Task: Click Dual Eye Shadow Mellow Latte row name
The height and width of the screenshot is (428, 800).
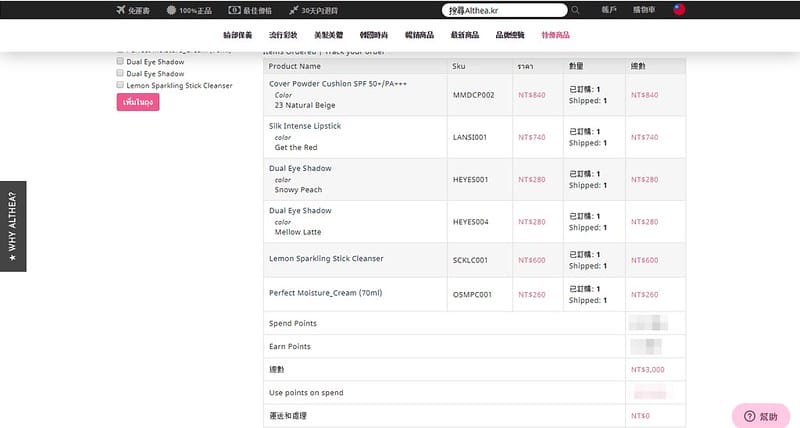Action: pos(300,211)
